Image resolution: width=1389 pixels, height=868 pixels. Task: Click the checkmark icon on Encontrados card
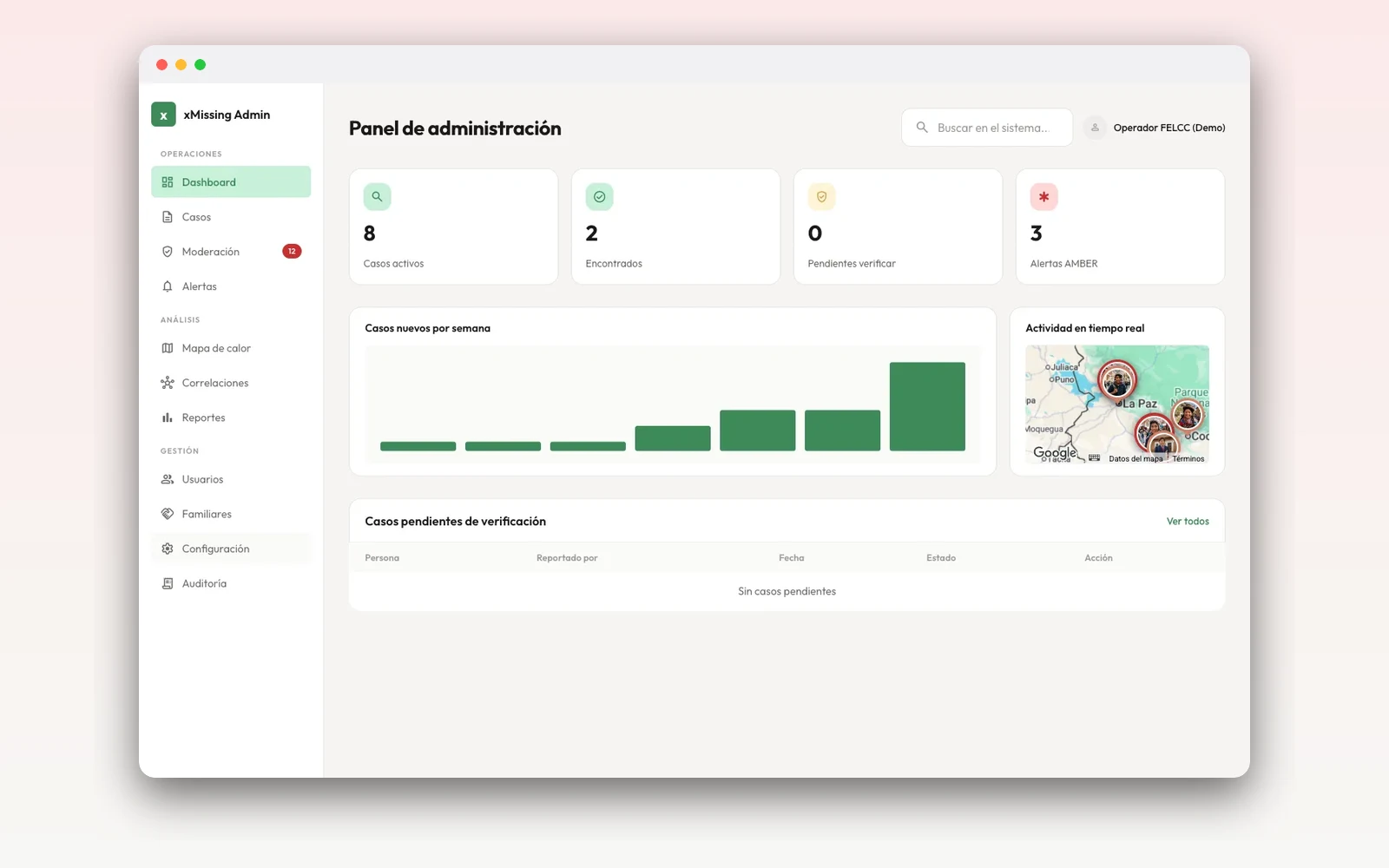click(x=599, y=197)
